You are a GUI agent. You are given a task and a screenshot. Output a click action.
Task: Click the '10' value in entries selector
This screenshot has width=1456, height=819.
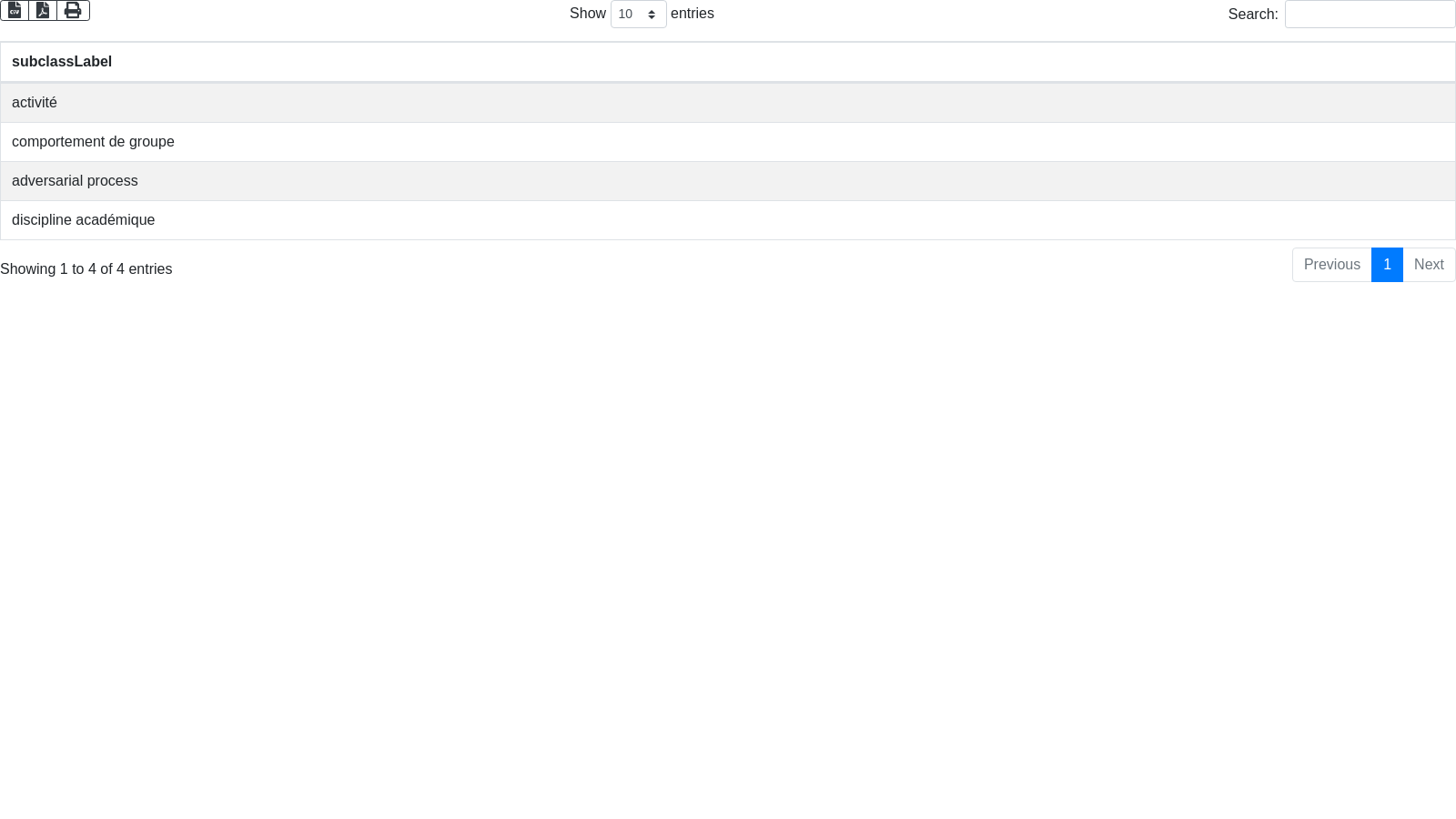[x=625, y=15]
